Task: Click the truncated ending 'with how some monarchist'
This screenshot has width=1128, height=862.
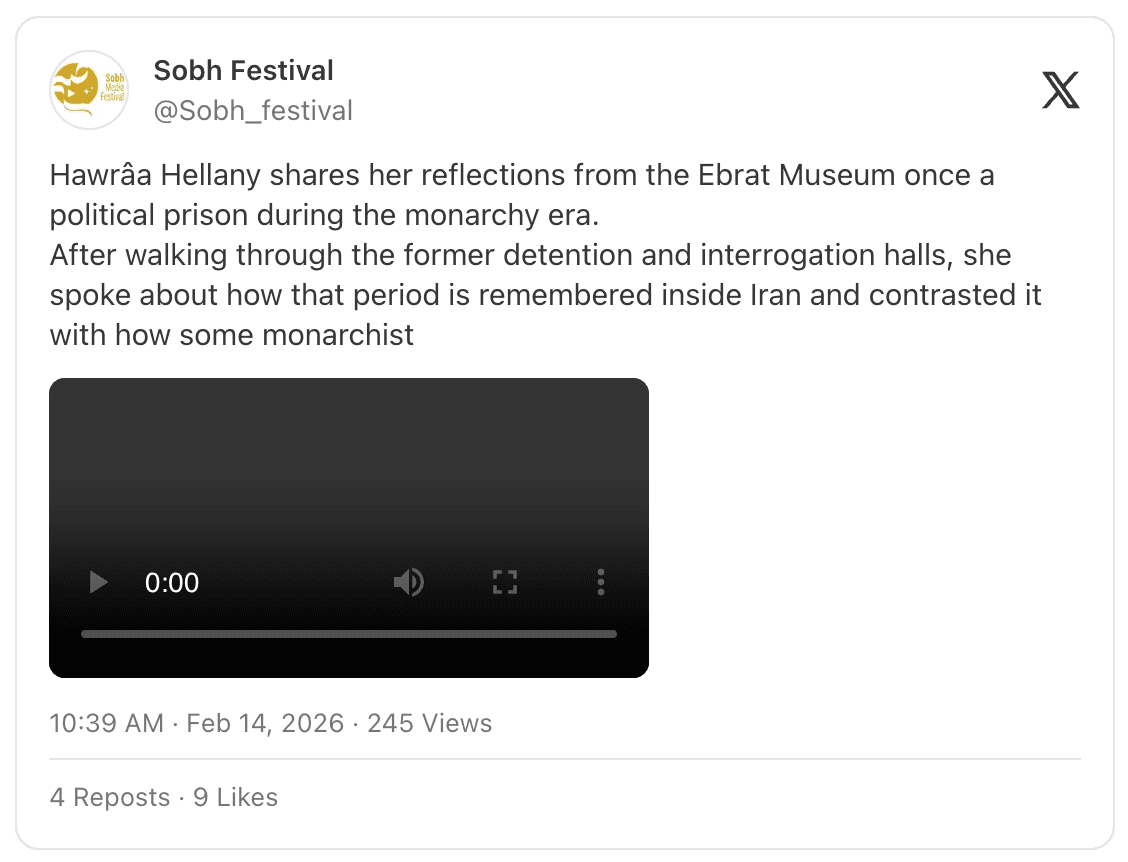Action: click(231, 335)
